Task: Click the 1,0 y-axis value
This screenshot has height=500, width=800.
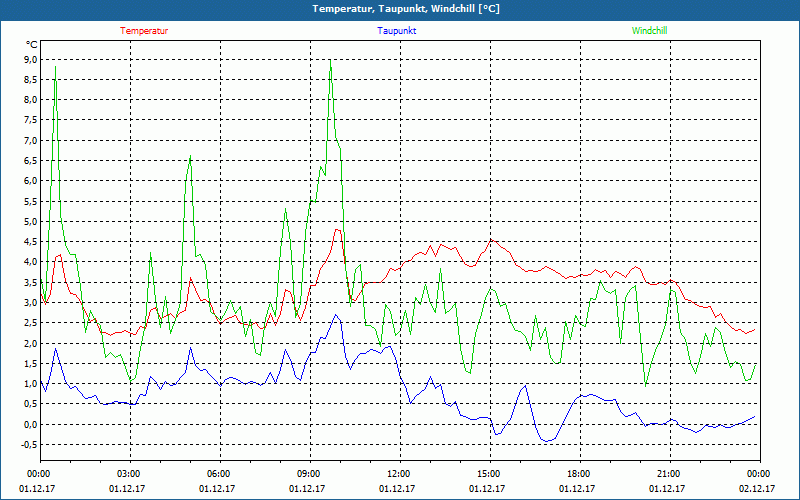Action: coord(31,383)
